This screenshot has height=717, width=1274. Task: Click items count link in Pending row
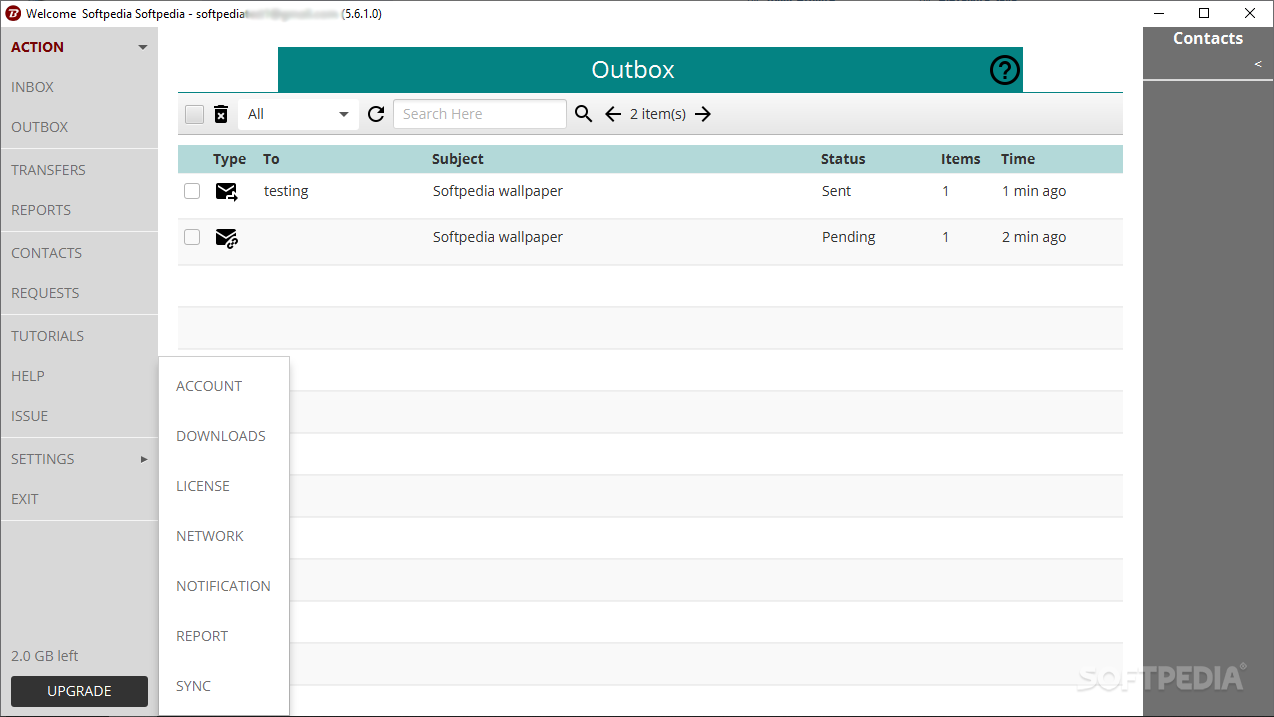pyautogui.click(x=946, y=237)
